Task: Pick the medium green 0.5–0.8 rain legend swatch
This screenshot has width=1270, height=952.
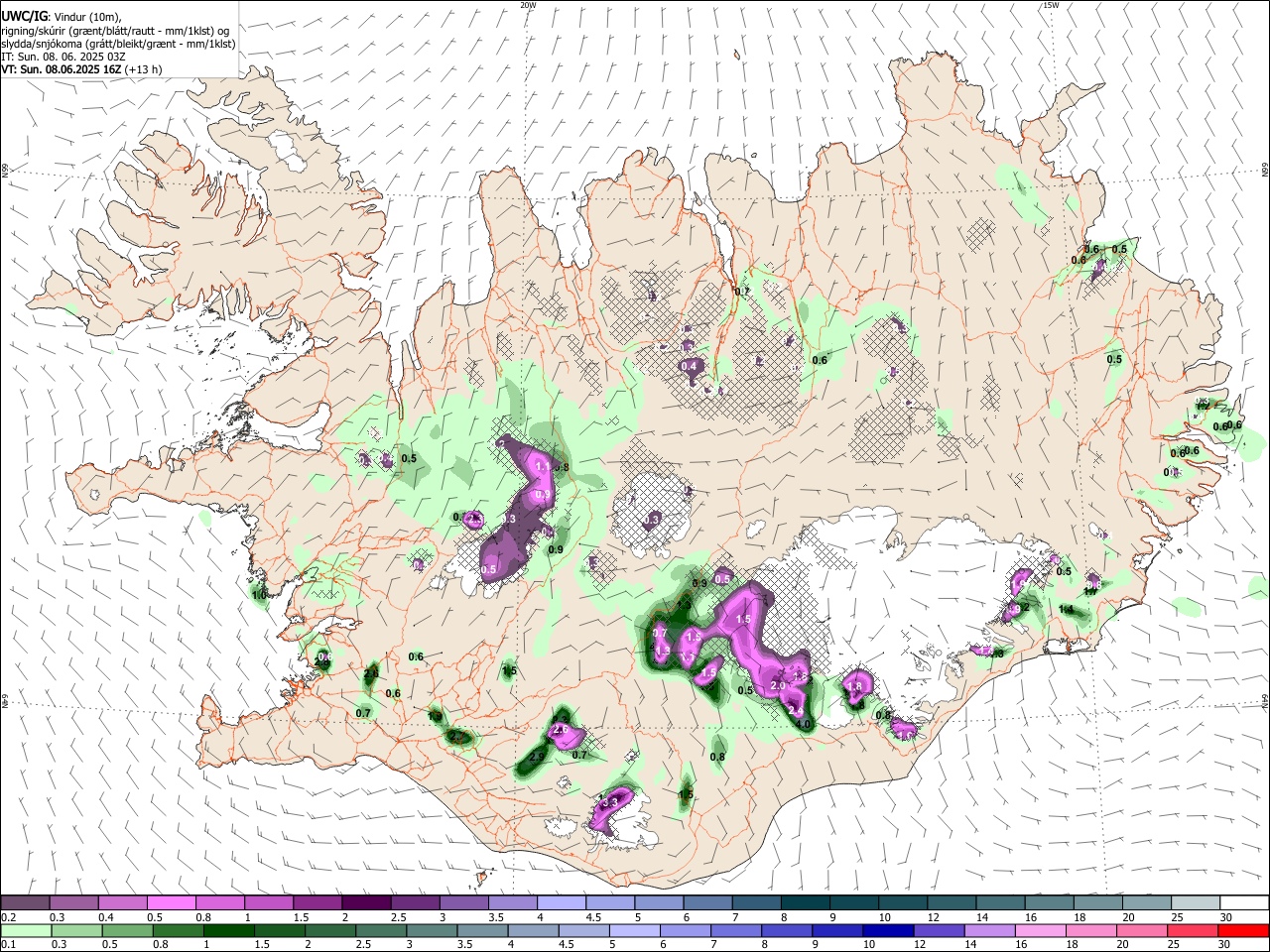Action: coord(128,930)
